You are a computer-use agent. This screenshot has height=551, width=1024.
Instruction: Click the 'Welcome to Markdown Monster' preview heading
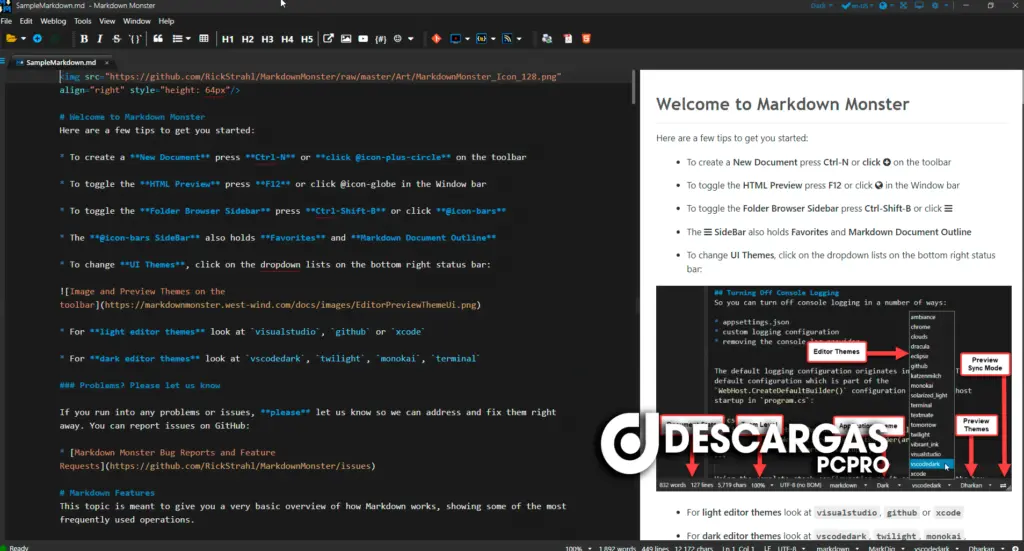click(x=782, y=104)
